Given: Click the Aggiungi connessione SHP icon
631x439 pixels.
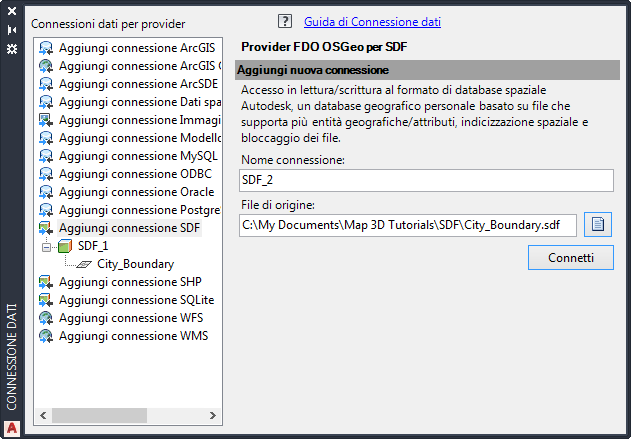Looking at the screenshot, I should (x=46, y=282).
